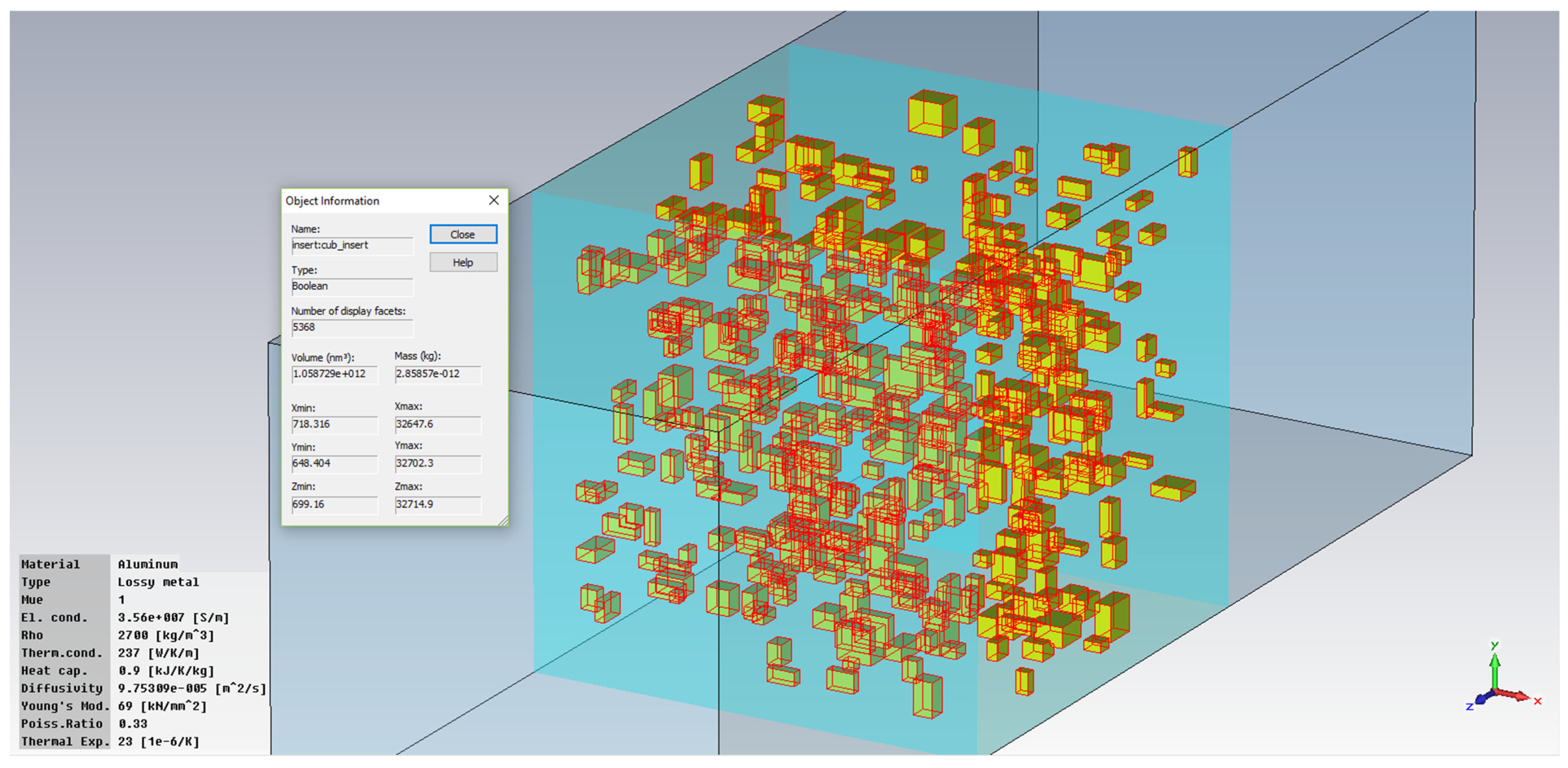Click the Volume (nm³) value field
The width and height of the screenshot is (1568, 768).
click(x=334, y=374)
